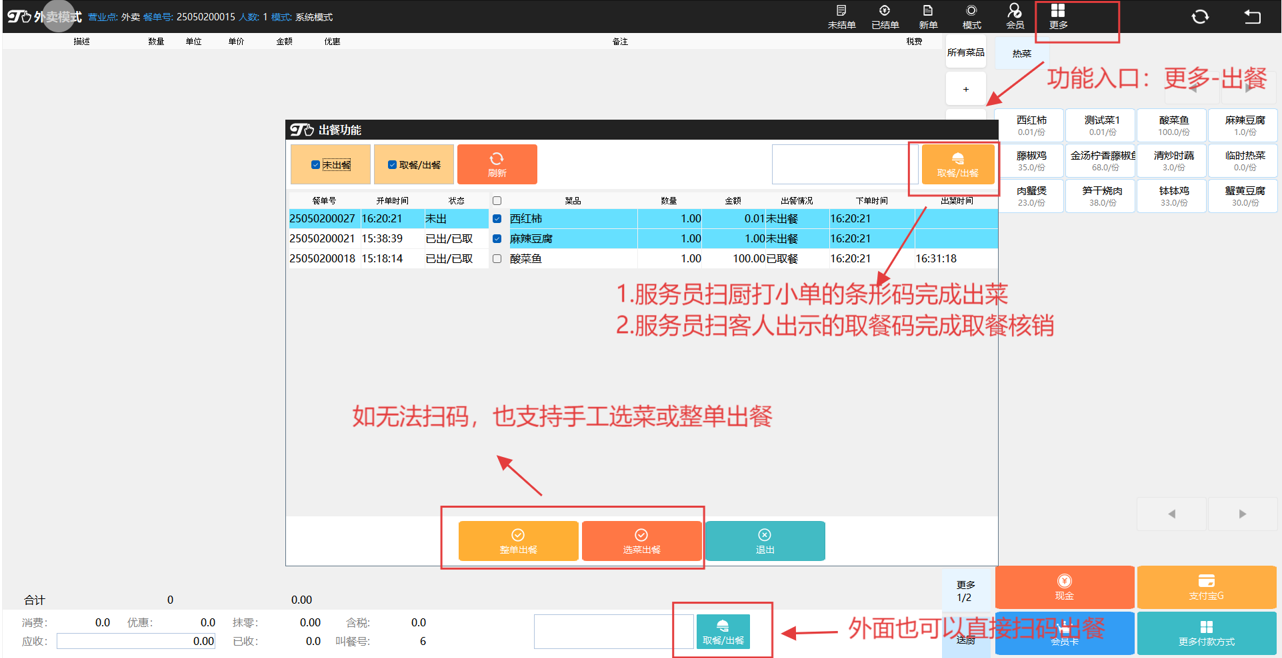Create a new order with 新单
This screenshot has width=1282, height=658.
point(928,16)
